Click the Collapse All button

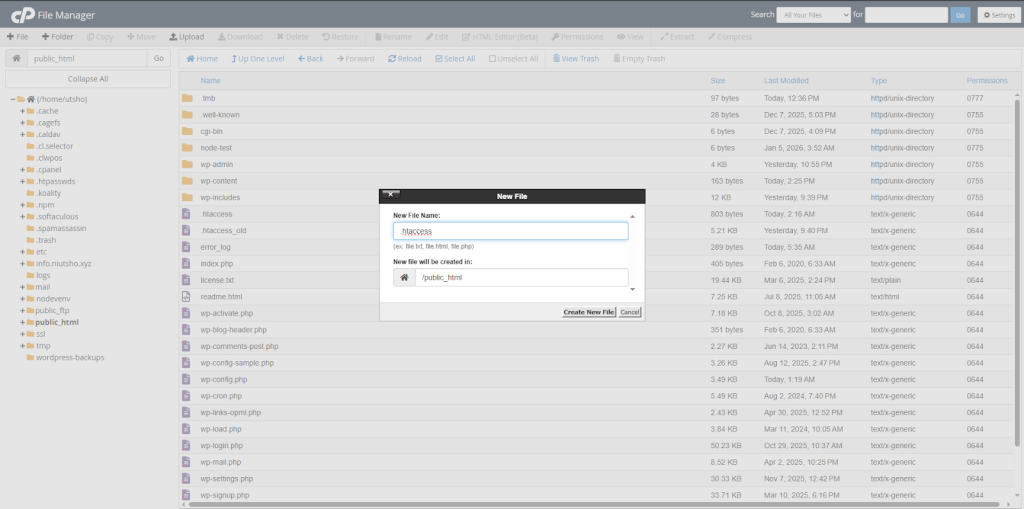pos(88,79)
